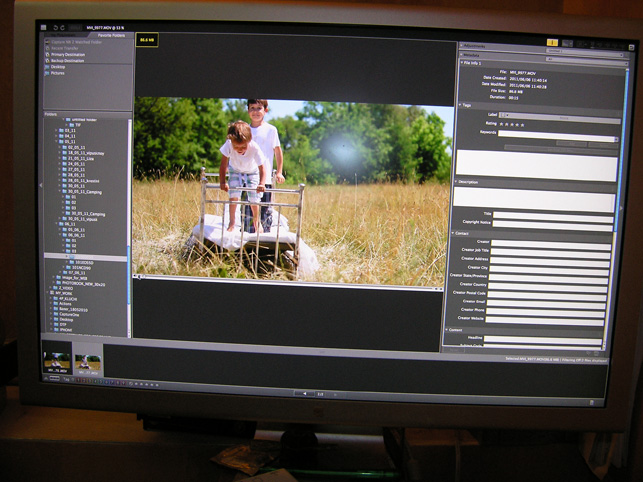The image size is (643, 482).
Task: Collapse the Description section
Action: [x=456, y=181]
